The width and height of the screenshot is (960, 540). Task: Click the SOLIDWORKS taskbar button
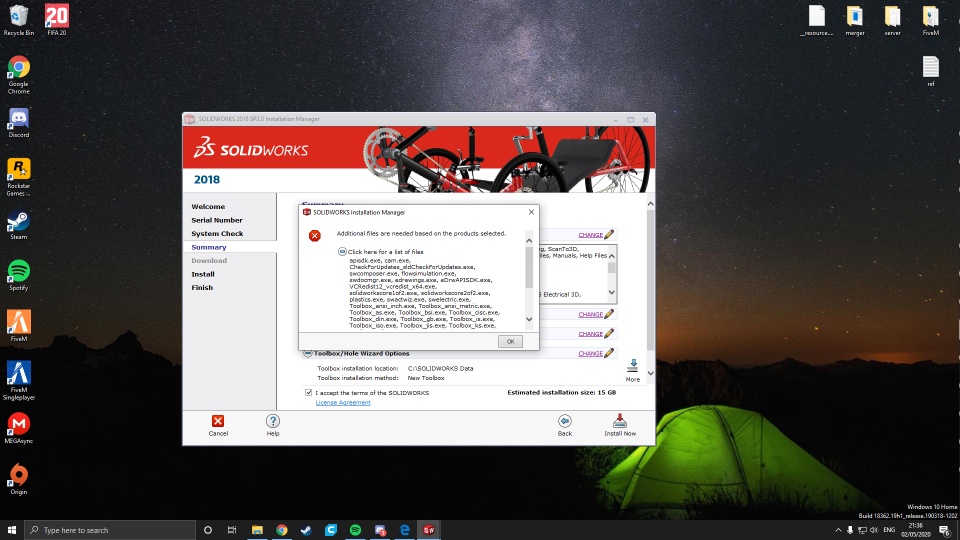[429, 530]
